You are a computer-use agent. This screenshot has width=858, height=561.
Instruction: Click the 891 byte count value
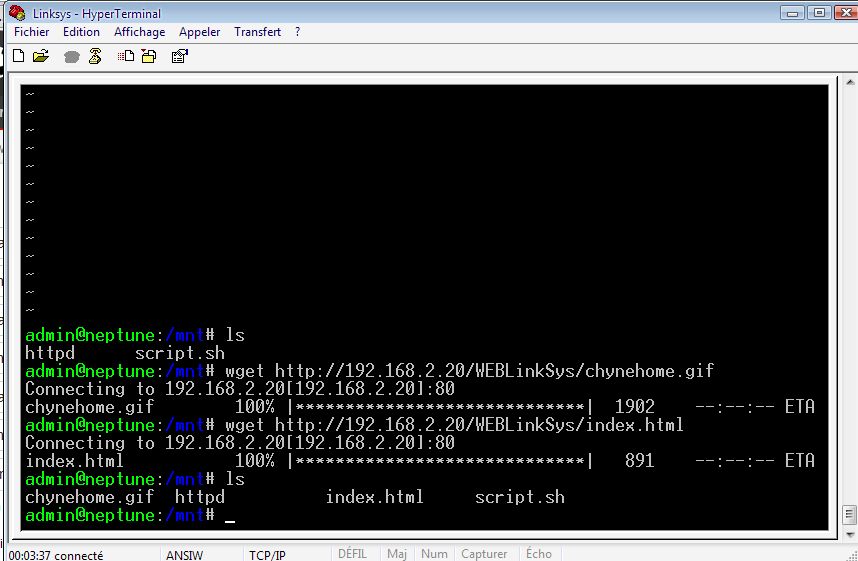[640, 460]
